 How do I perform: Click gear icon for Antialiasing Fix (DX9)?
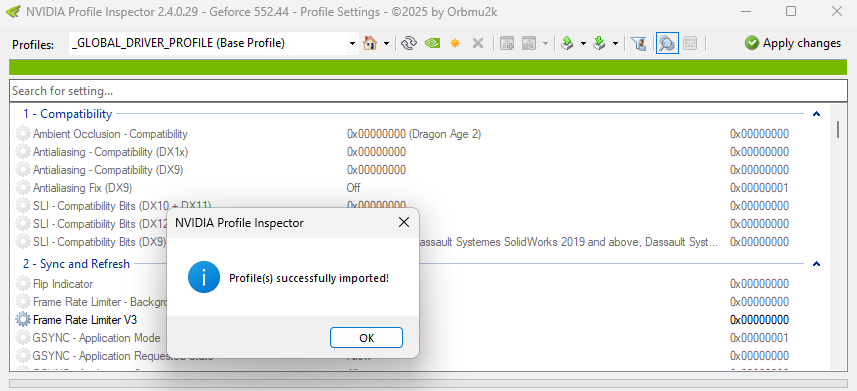click(23, 188)
